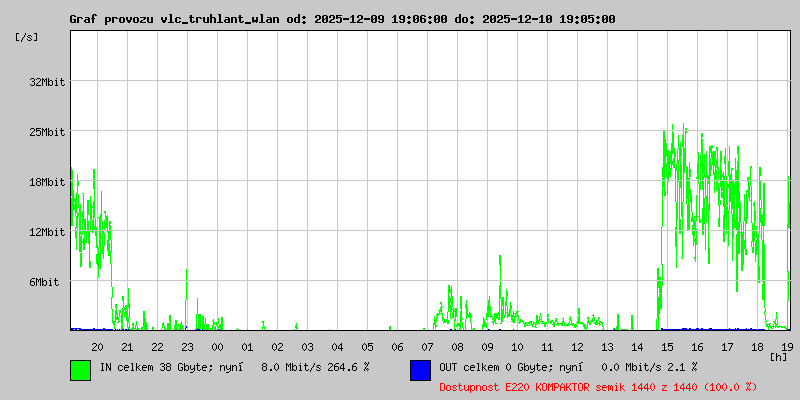800x400 pixels.
Task: Click the '06' hour tick label
Action: (x=397, y=347)
